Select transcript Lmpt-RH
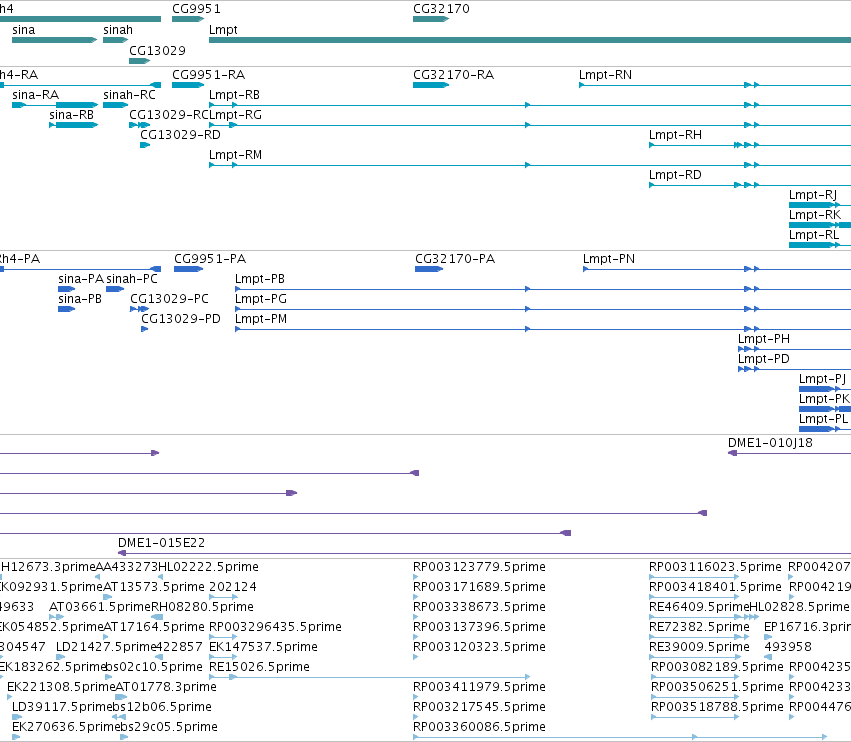The width and height of the screenshot is (851, 742). click(x=675, y=135)
